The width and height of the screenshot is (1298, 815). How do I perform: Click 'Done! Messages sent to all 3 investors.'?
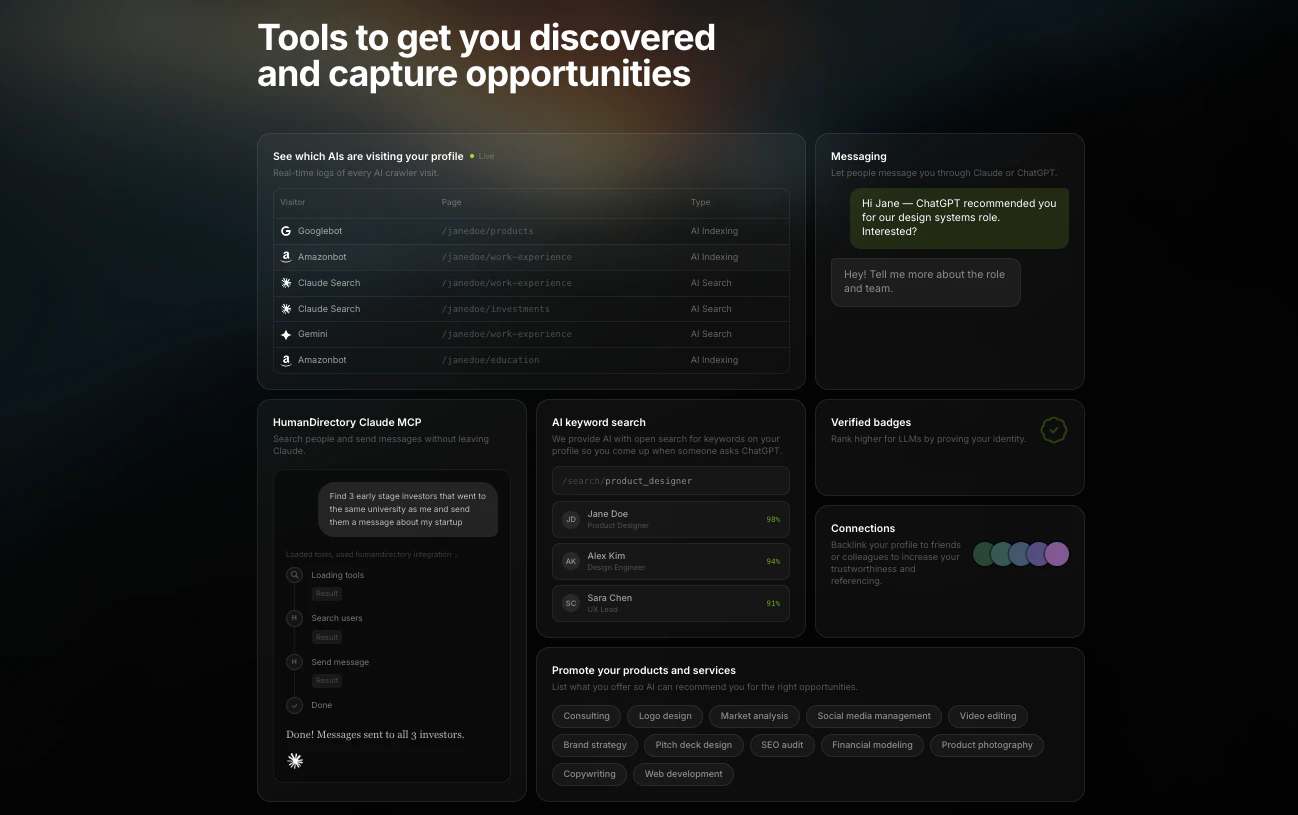tap(375, 734)
